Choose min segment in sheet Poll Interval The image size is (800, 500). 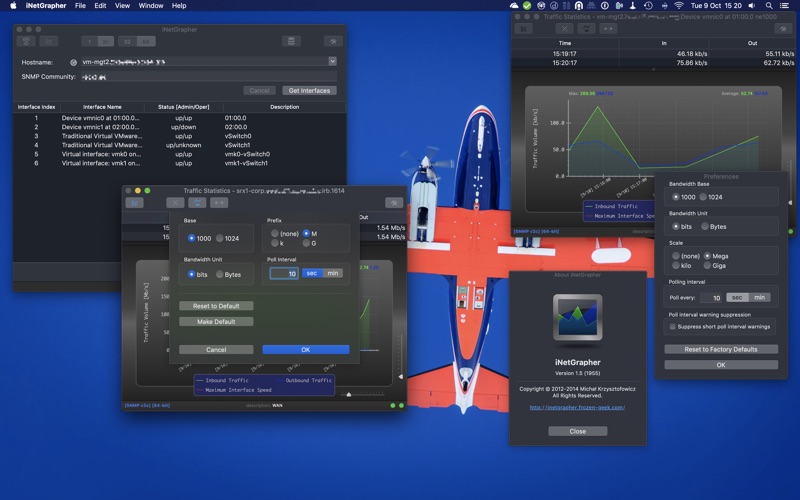coord(333,273)
